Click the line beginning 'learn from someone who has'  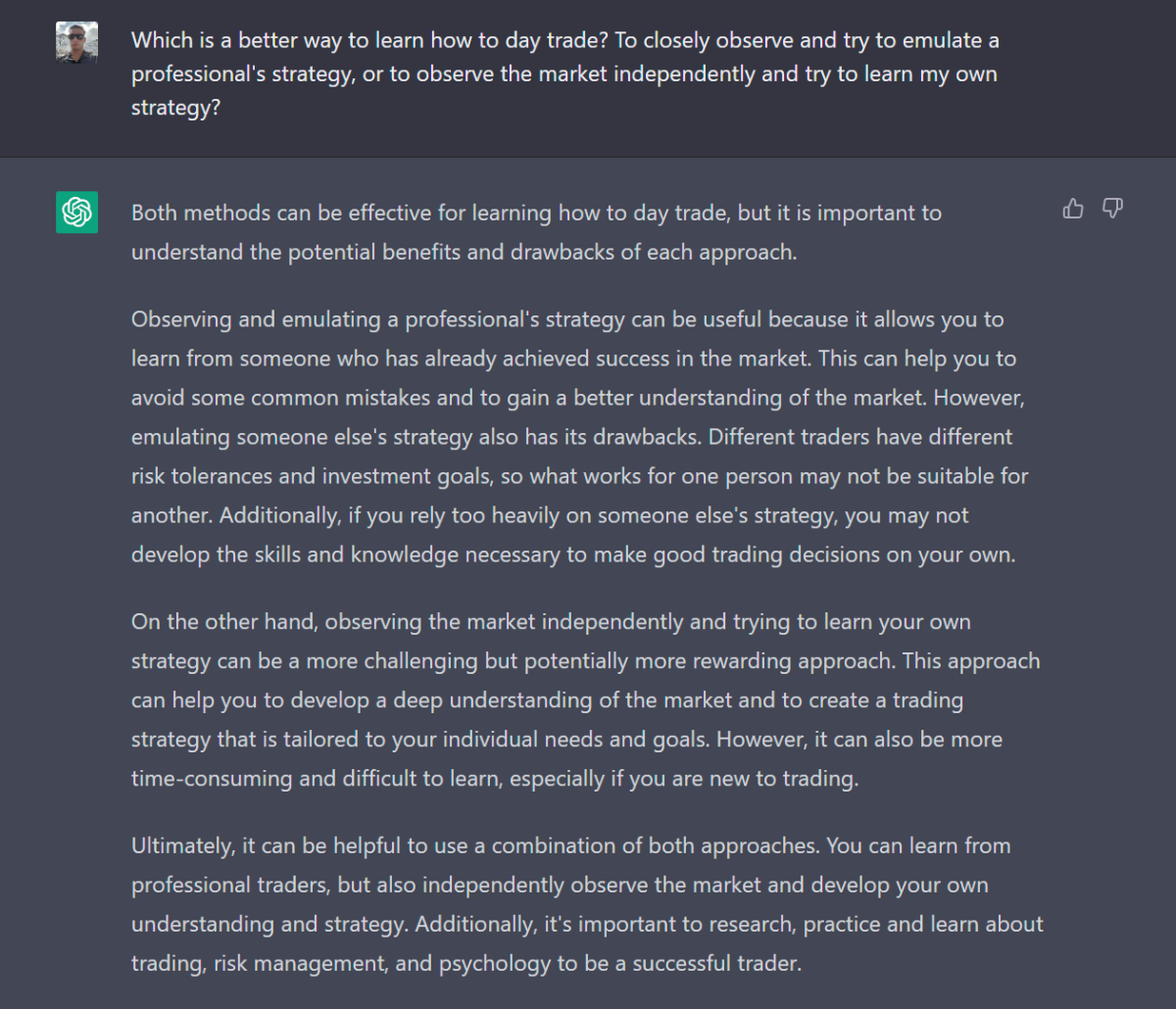[x=573, y=359]
